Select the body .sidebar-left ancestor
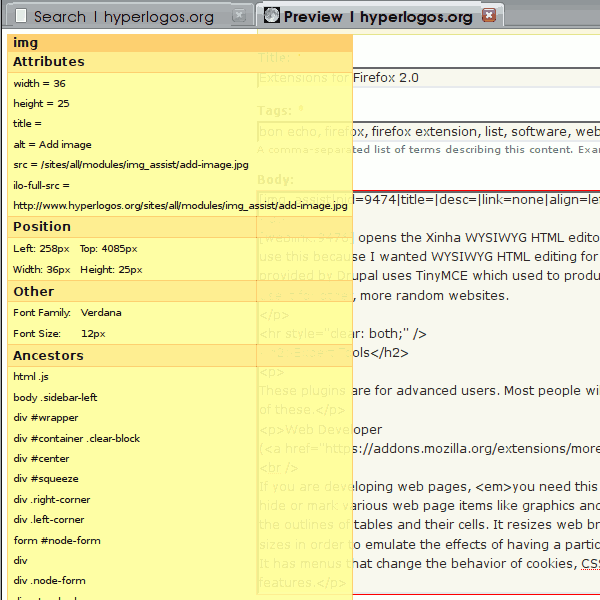Viewport: 600px width, 600px height. 55,398
